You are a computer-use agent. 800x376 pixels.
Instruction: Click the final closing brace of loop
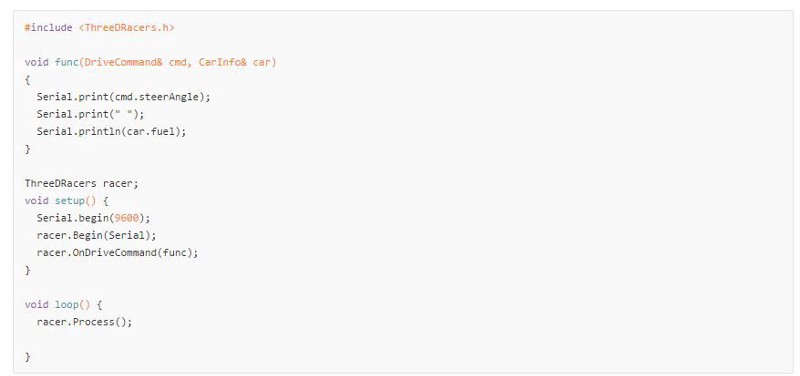[x=28, y=357]
